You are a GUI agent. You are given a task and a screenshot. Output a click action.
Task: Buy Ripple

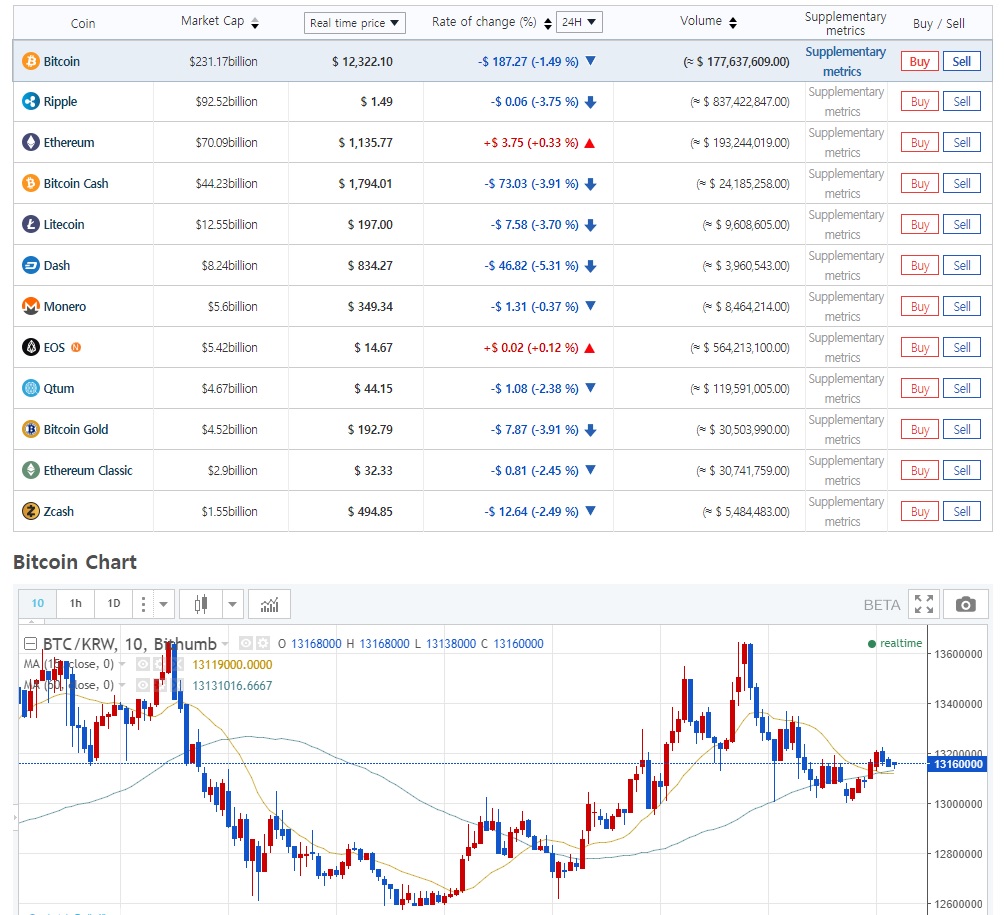click(x=919, y=101)
